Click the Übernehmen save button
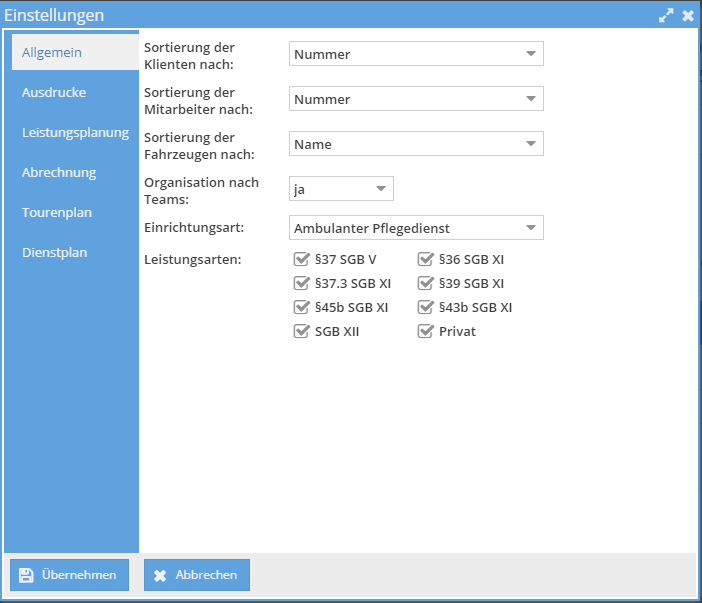Image resolution: width=702 pixels, height=603 pixels. [x=70, y=575]
